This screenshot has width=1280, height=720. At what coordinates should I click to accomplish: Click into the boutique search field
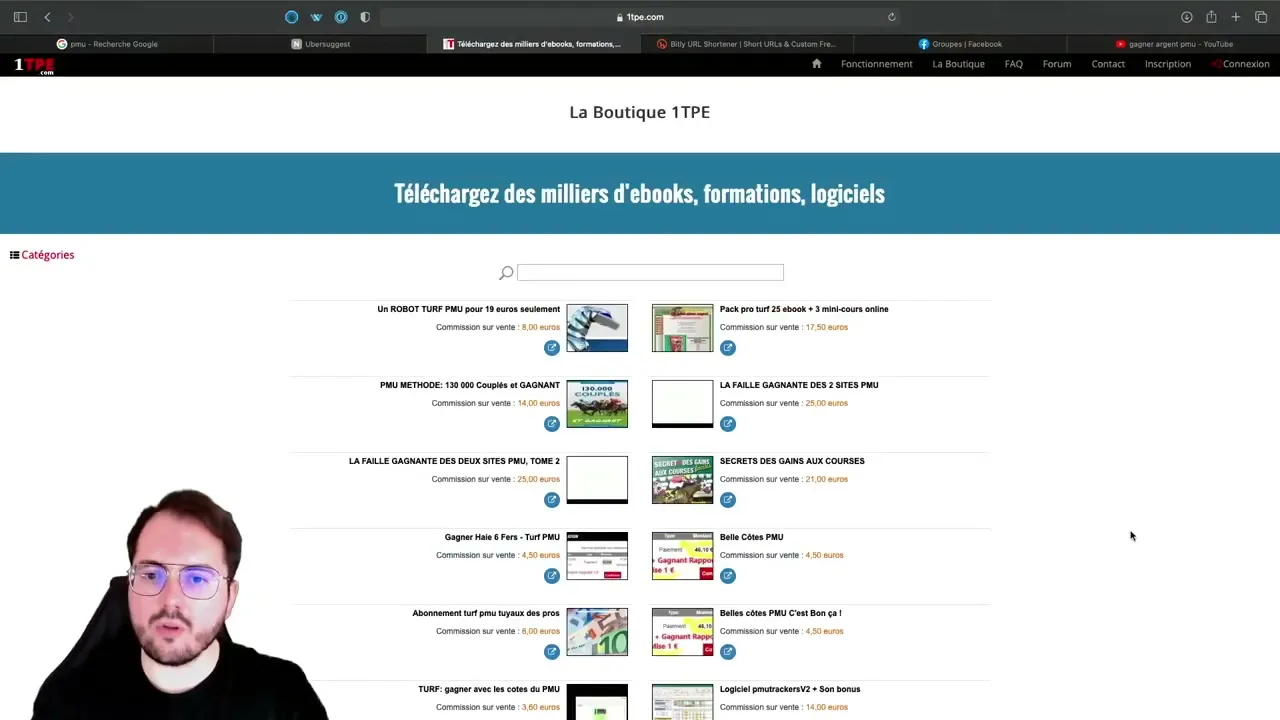[650, 272]
